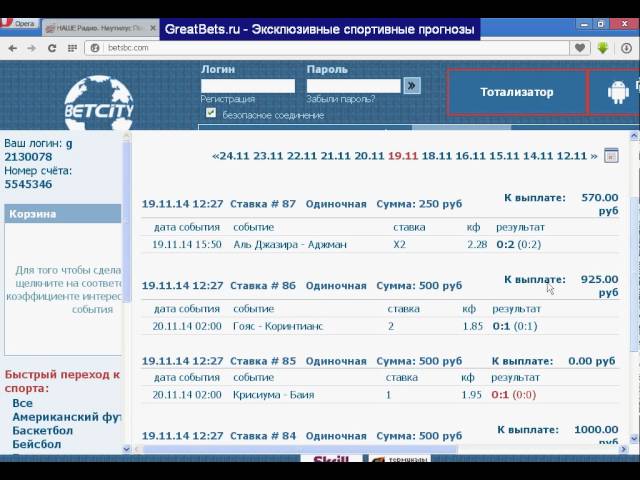Select date 14.11
Screen dimensions: 640x480
(x=538, y=156)
